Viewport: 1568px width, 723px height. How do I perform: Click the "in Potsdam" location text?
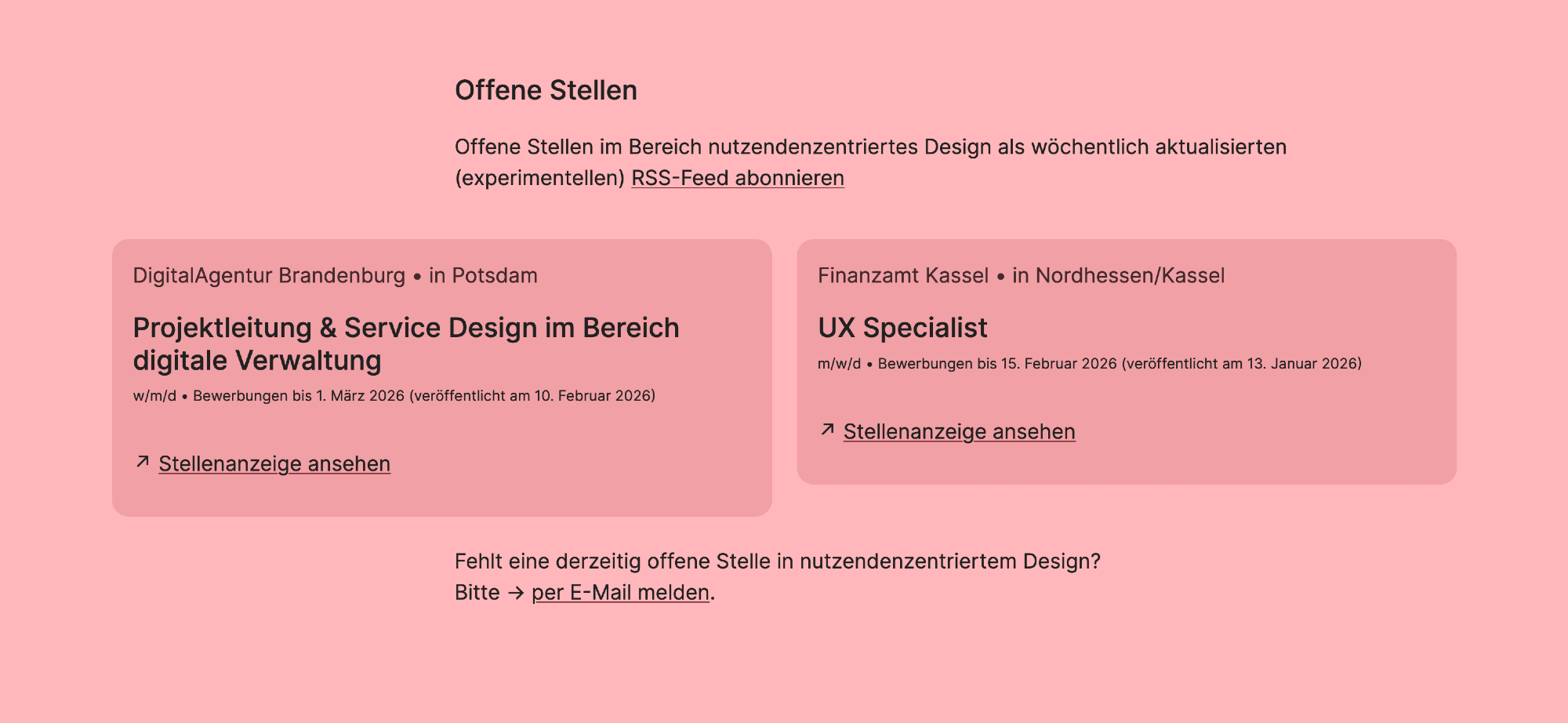click(x=483, y=275)
